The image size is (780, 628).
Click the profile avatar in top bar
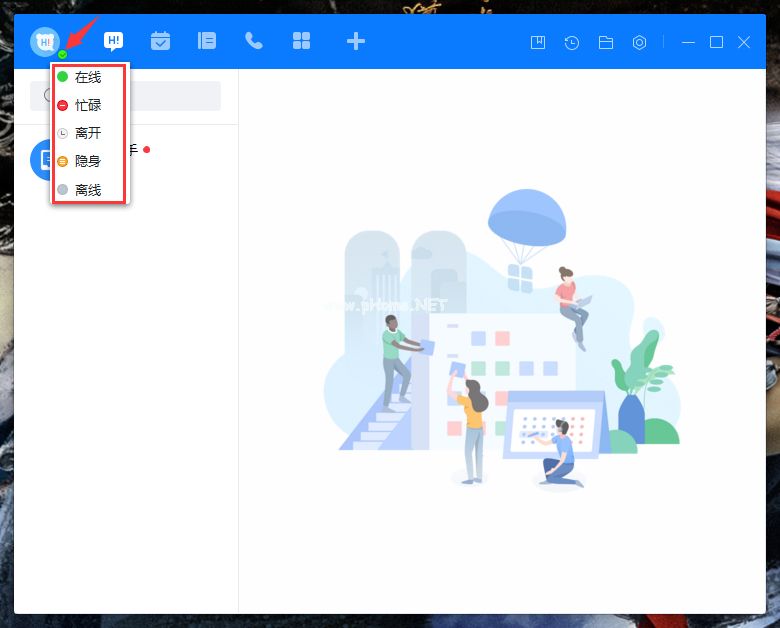pyautogui.click(x=45, y=41)
